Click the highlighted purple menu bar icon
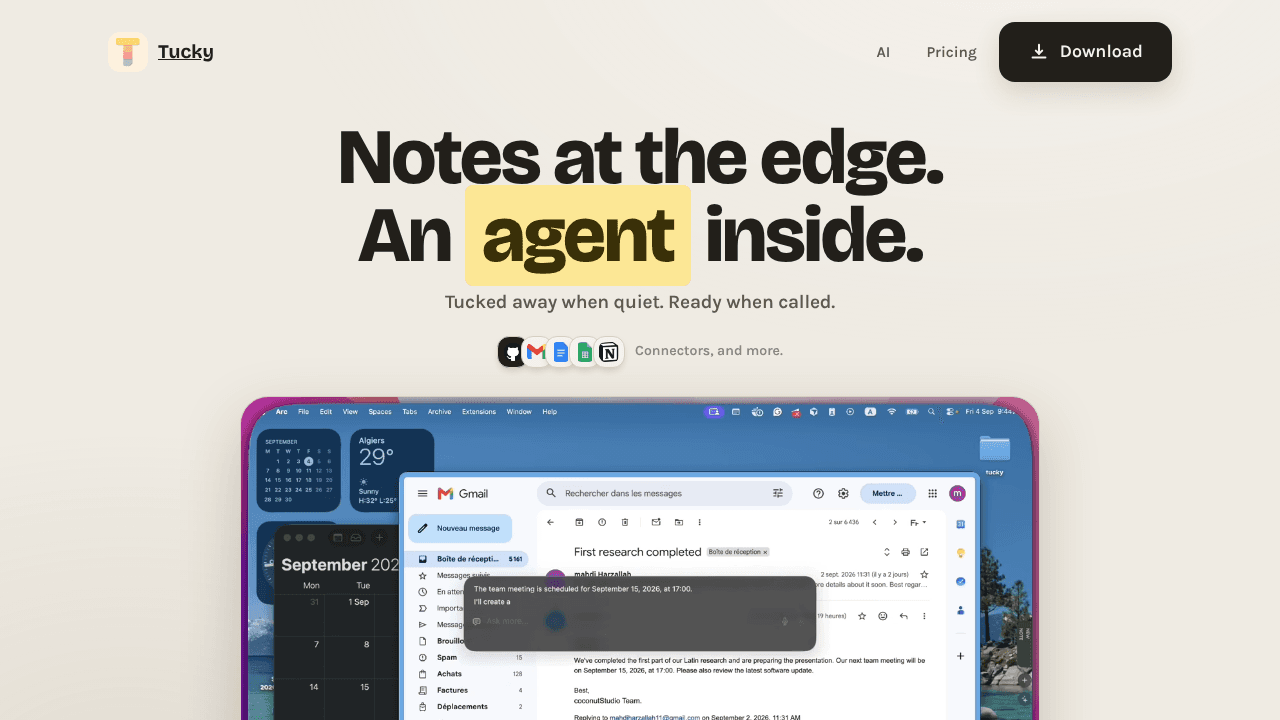The image size is (1280, 720). 713,412
